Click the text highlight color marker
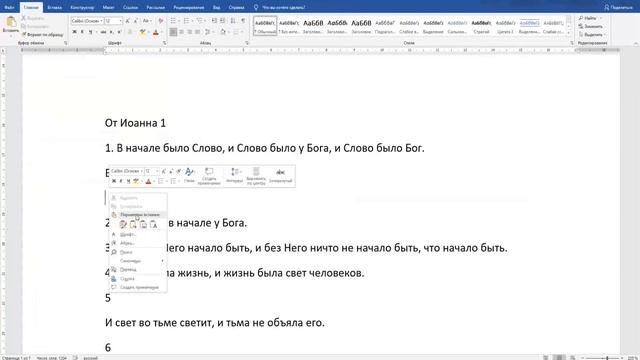640x360 pixels. click(142, 32)
